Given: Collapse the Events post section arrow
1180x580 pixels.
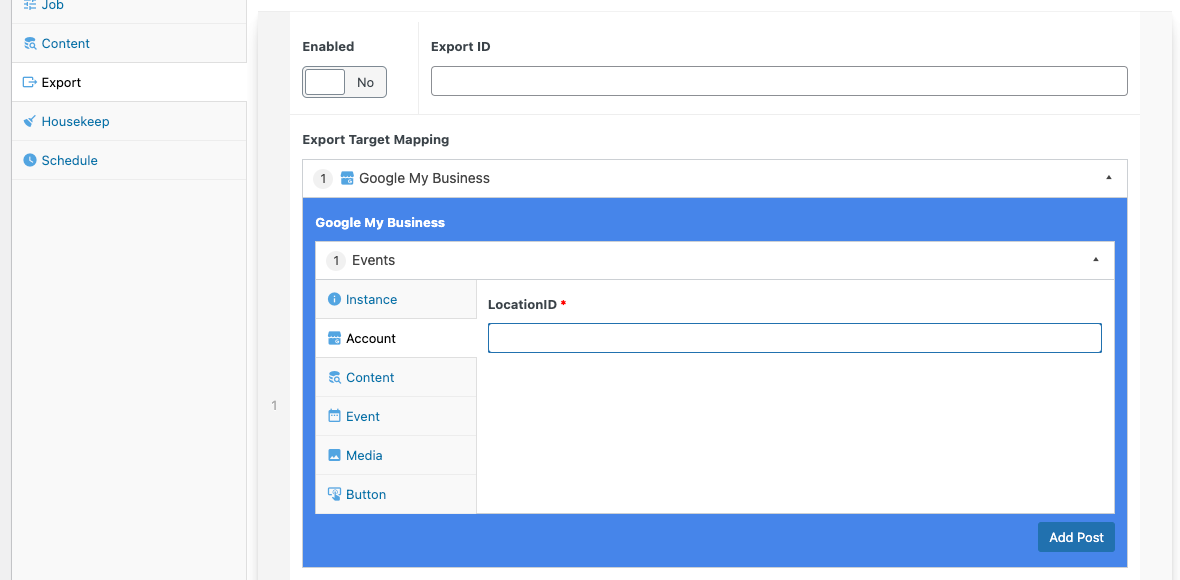Looking at the screenshot, I should click(1096, 260).
